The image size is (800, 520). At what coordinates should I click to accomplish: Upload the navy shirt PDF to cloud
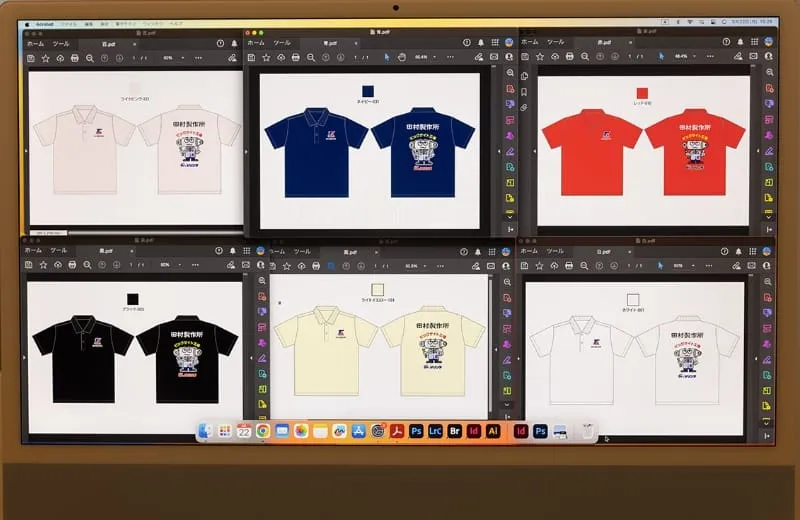coord(281,58)
